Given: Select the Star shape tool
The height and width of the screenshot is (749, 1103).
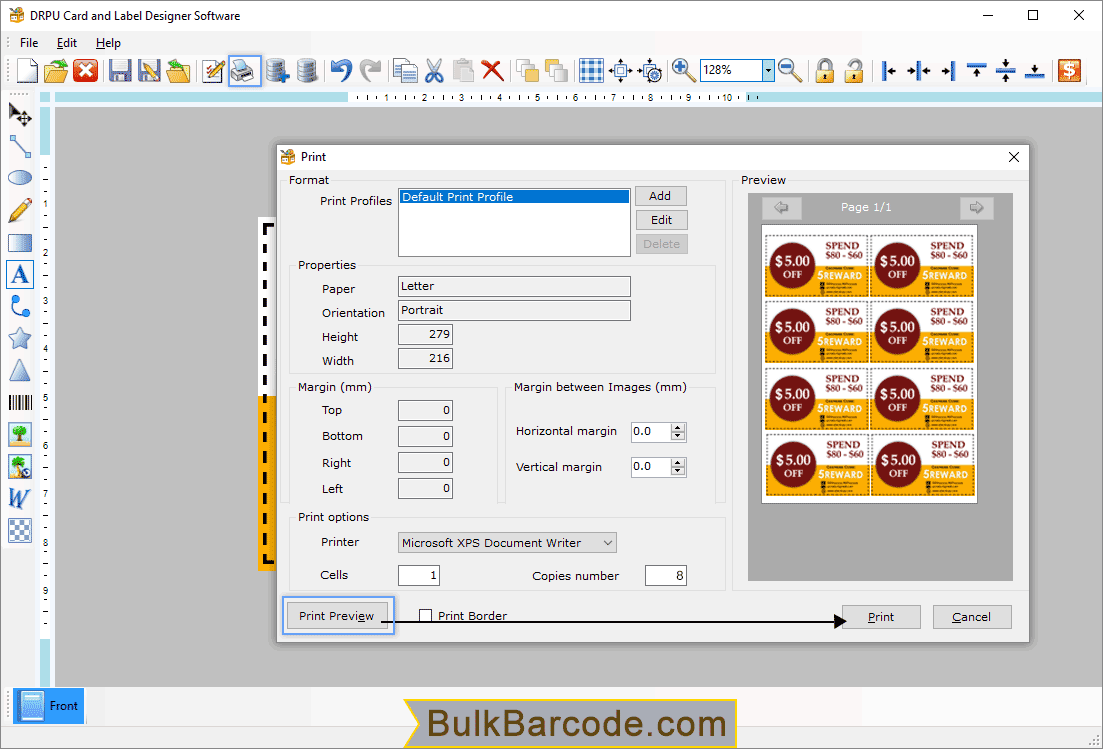Looking at the screenshot, I should 20,338.
